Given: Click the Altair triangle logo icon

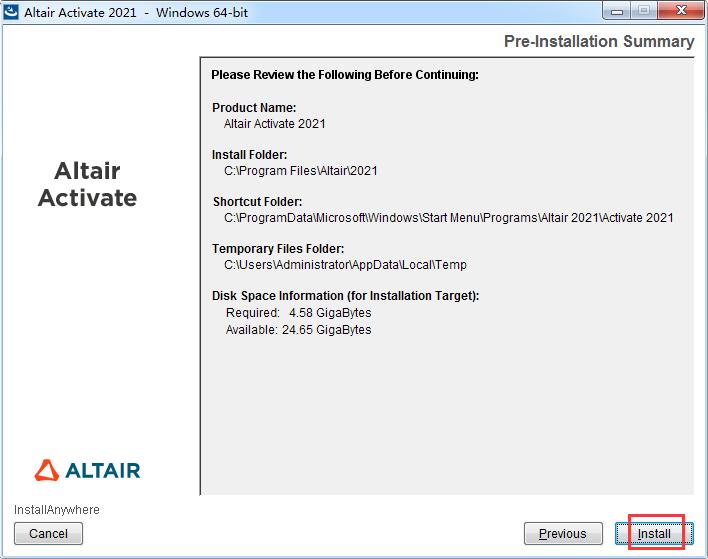Looking at the screenshot, I should [48, 470].
